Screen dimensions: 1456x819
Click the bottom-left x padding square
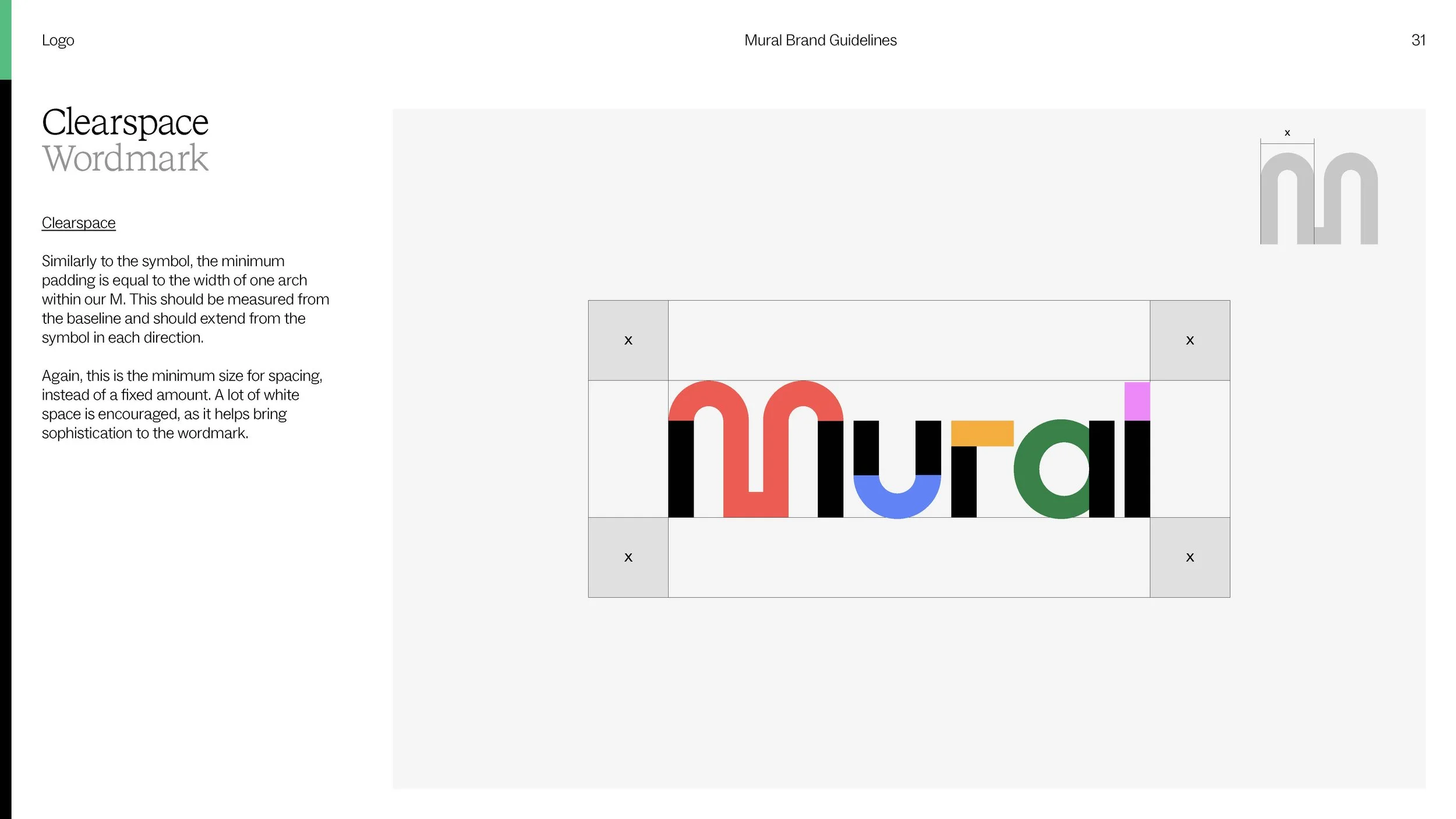click(x=628, y=557)
